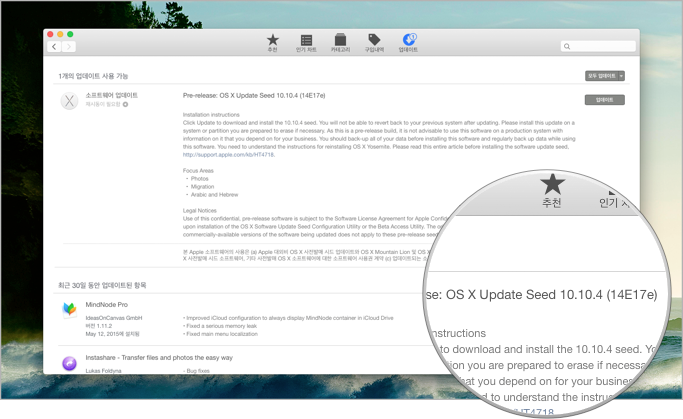Go forward with the right arrow button

(68, 47)
